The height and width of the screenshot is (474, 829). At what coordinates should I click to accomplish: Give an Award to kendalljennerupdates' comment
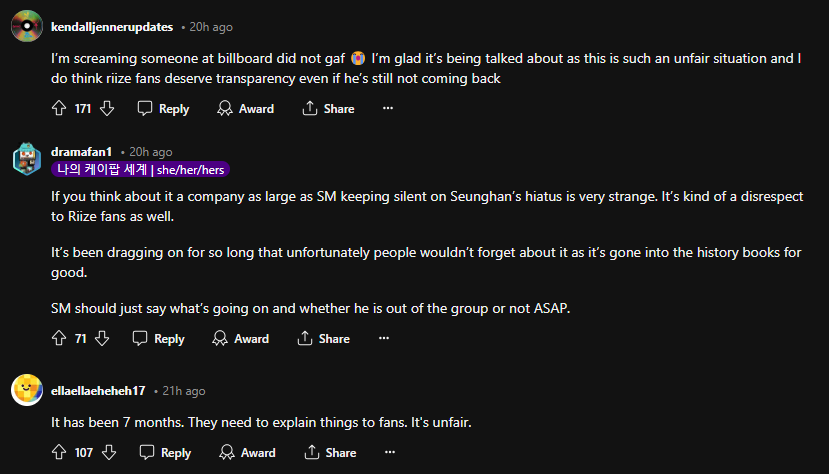(245, 108)
